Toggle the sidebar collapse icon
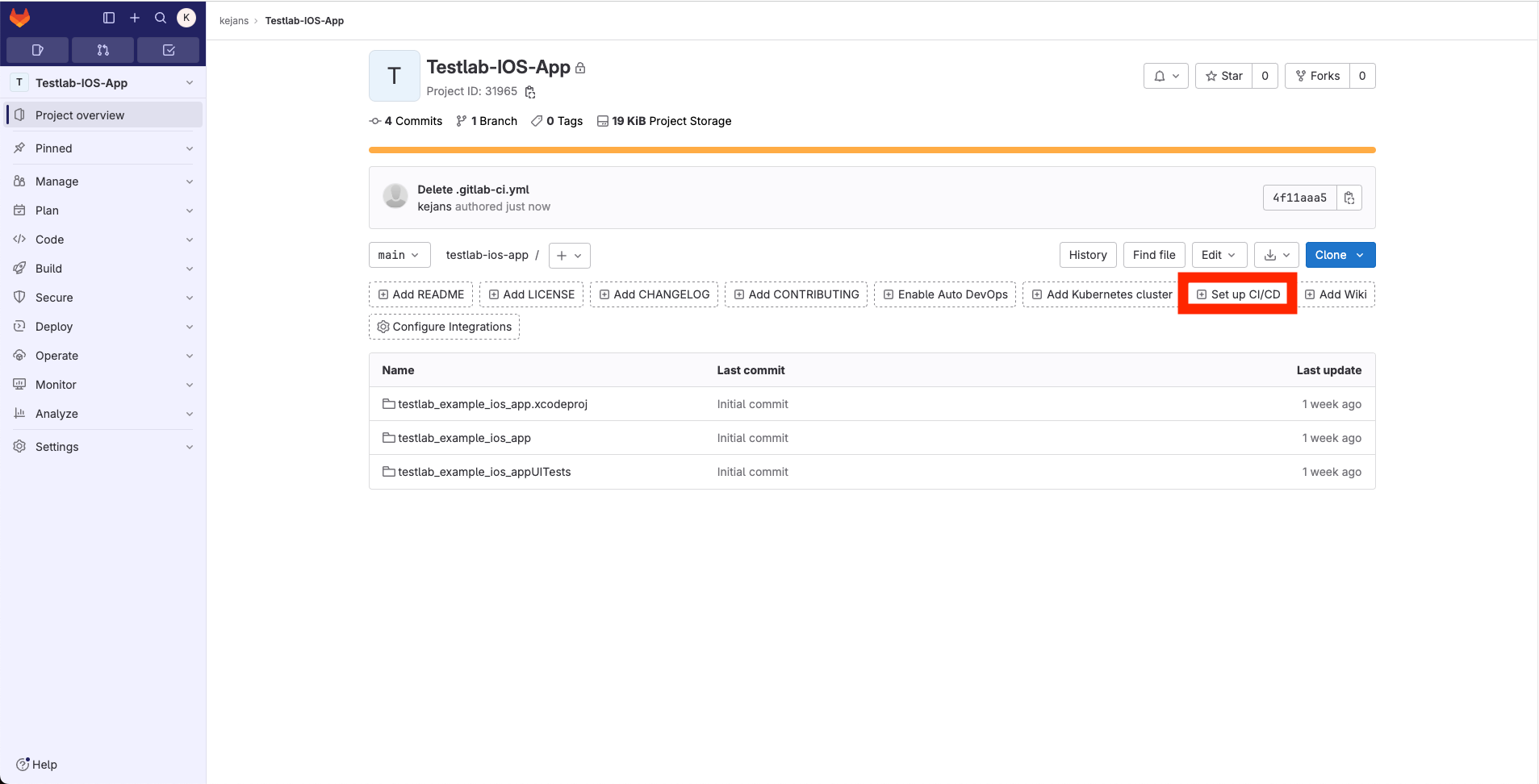The width and height of the screenshot is (1539, 784). [x=109, y=18]
